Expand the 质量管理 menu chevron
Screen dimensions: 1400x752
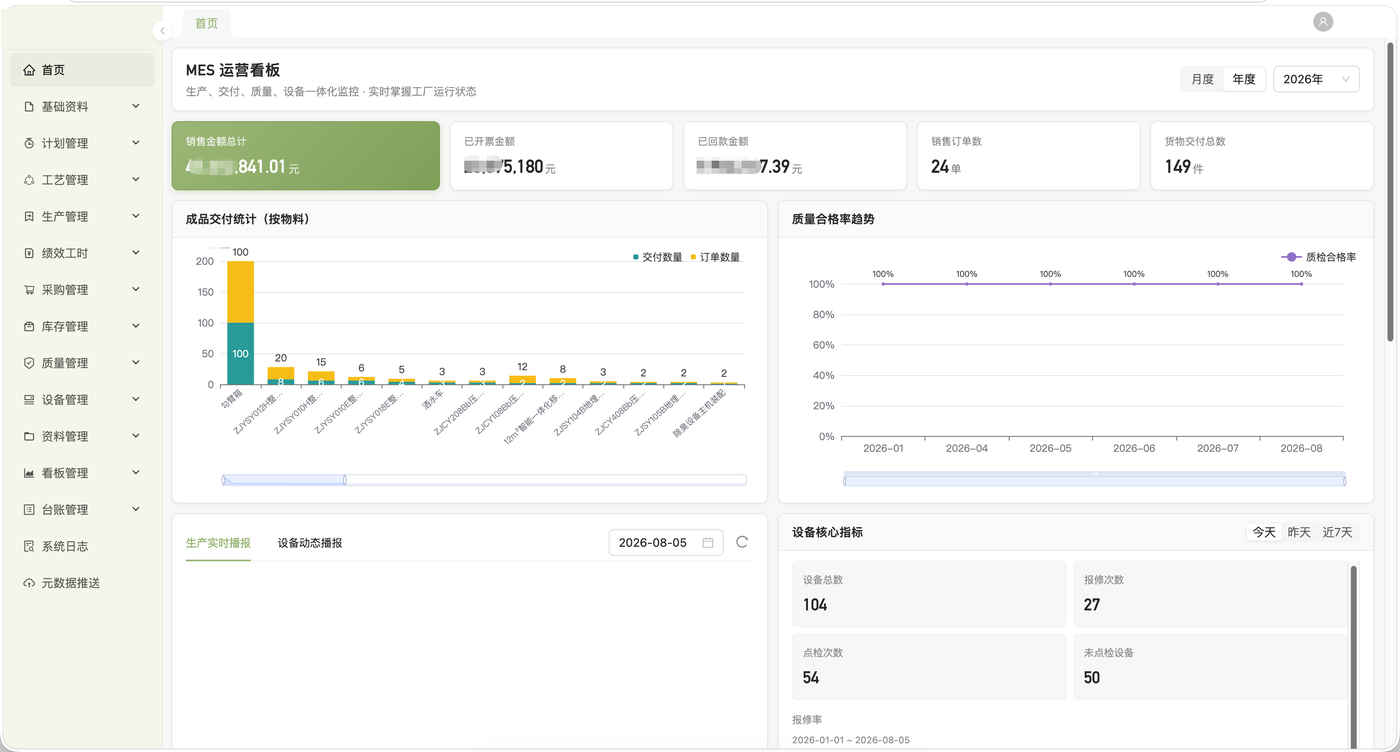(136, 363)
